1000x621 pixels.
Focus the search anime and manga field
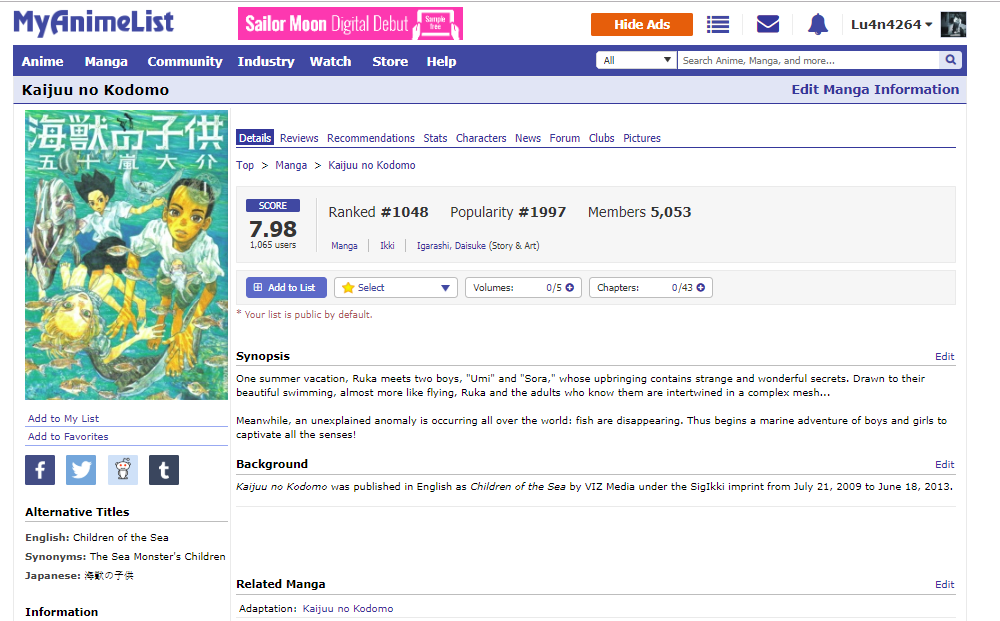click(808, 60)
